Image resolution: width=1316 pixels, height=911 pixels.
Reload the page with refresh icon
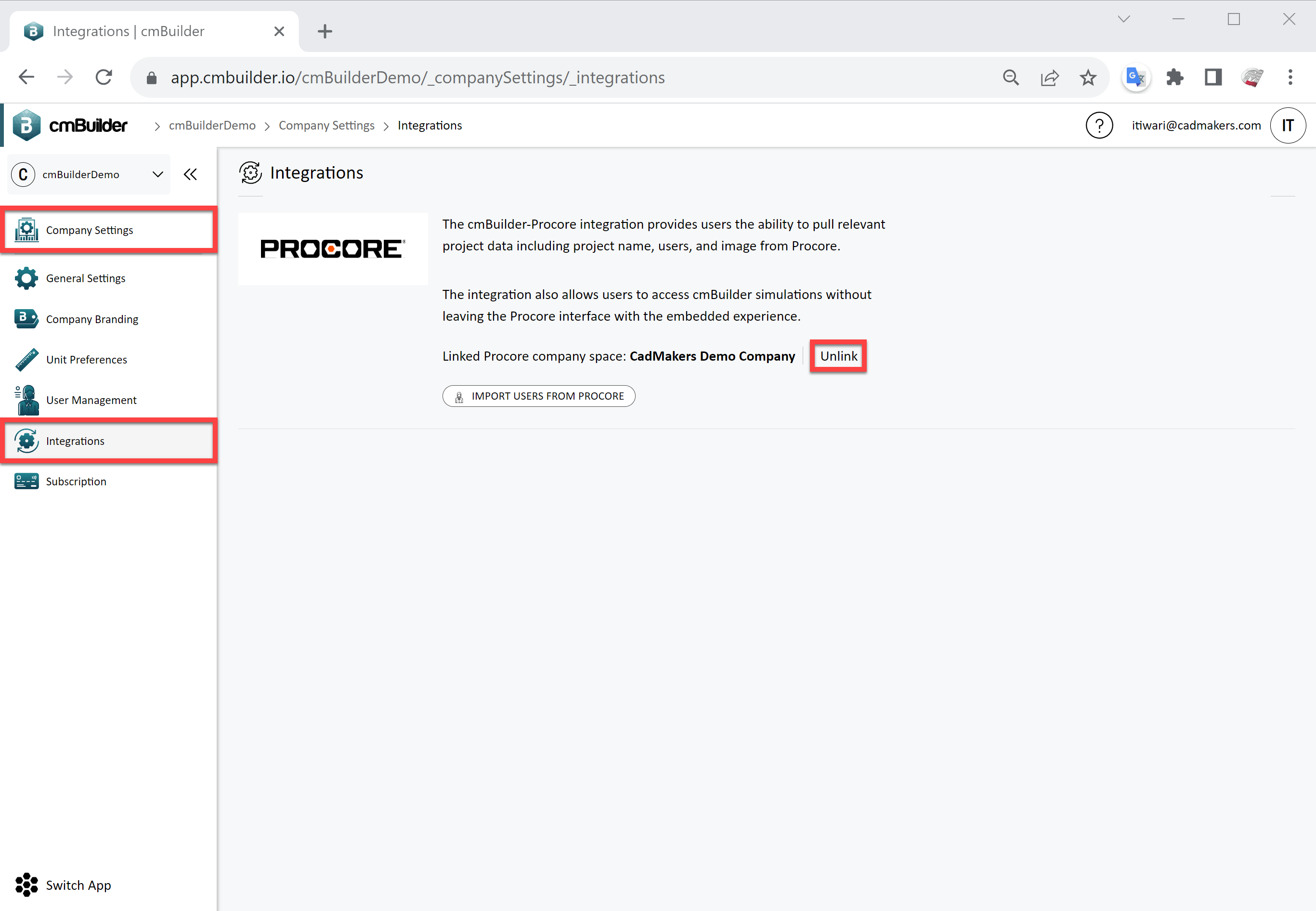[104, 77]
